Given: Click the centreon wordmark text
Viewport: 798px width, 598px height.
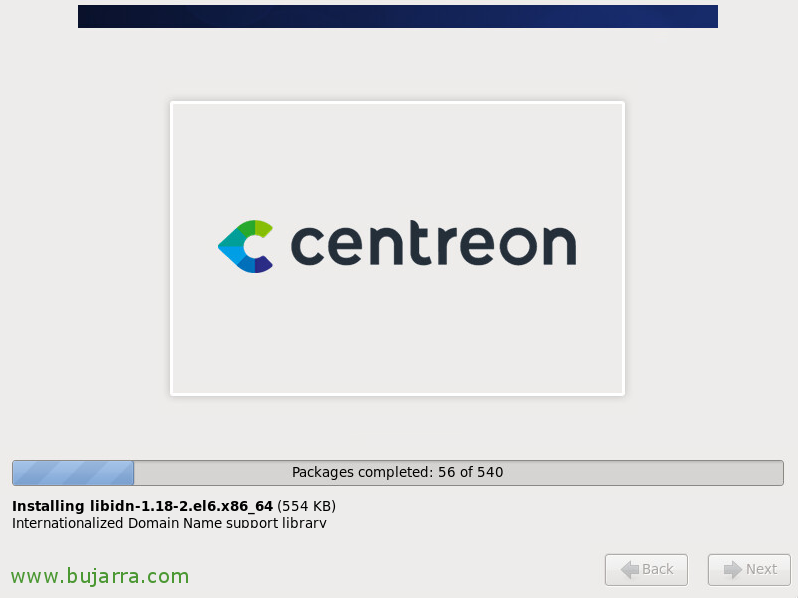Looking at the screenshot, I should point(433,243).
